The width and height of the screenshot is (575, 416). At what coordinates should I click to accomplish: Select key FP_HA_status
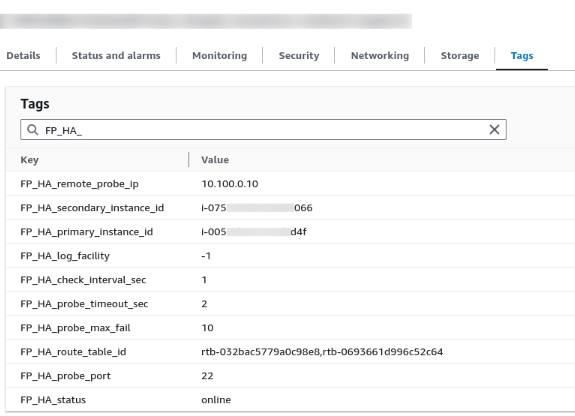(53, 400)
